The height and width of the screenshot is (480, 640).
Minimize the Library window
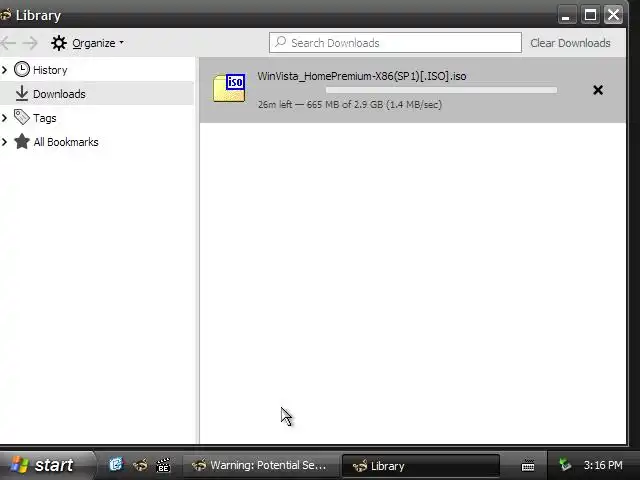point(567,16)
